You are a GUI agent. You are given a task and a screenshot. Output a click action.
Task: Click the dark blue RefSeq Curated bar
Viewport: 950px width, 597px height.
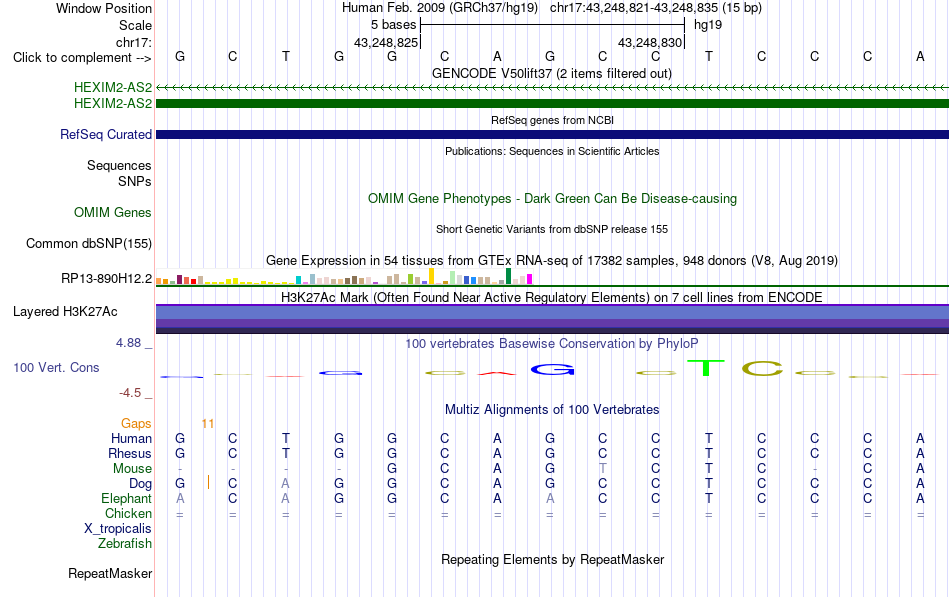tap(552, 135)
